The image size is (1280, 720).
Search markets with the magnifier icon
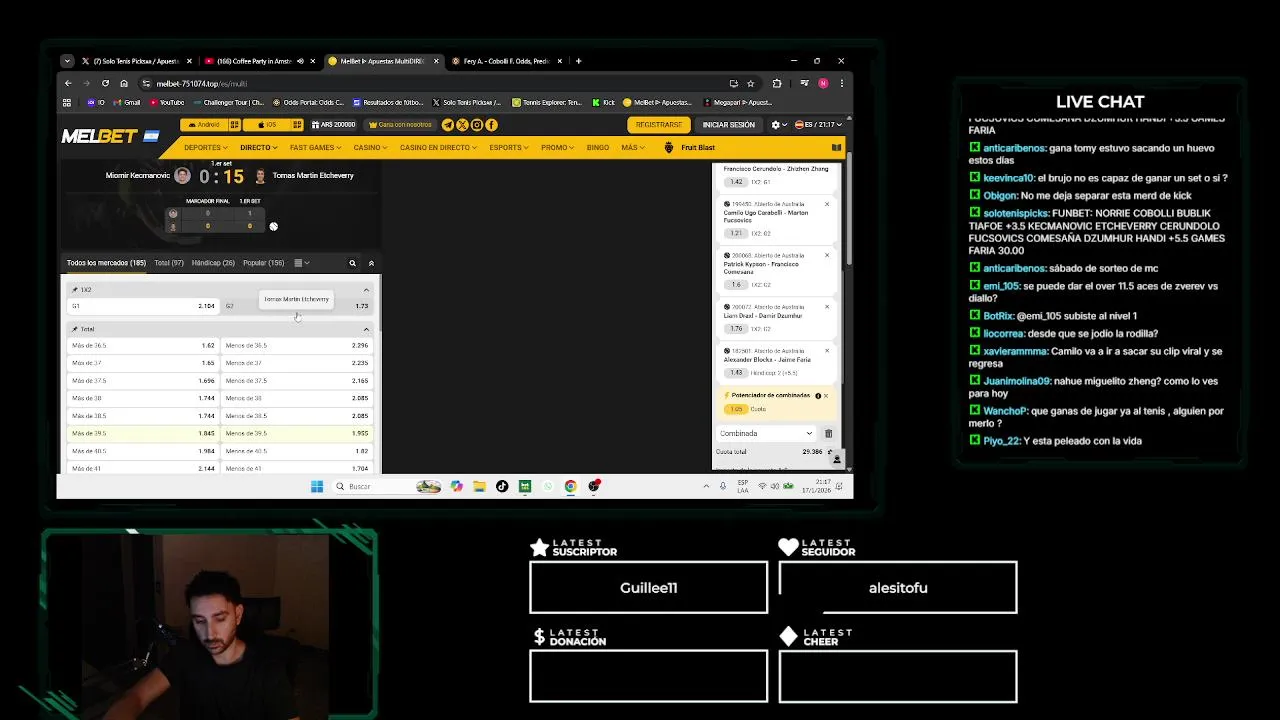352,263
